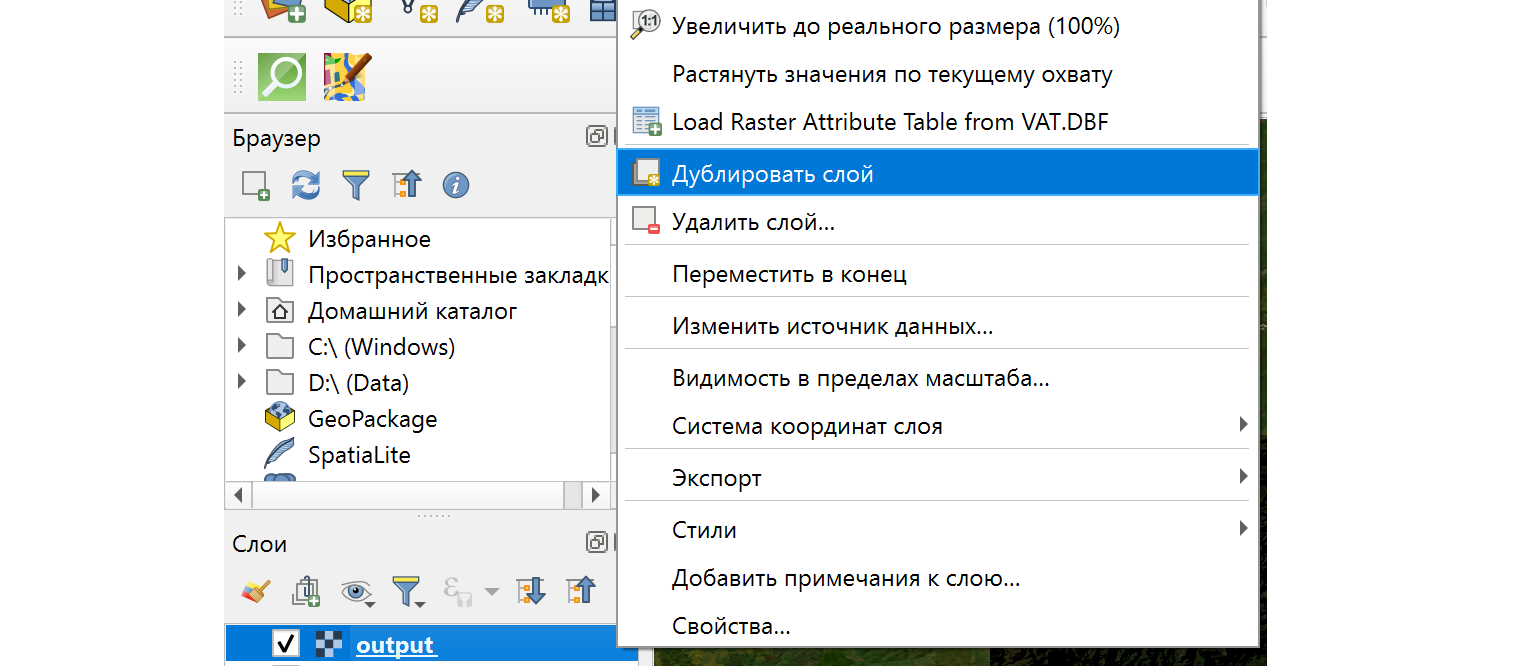Choose Переместить в конец
The width and height of the screenshot is (1530, 668).
tap(938, 274)
